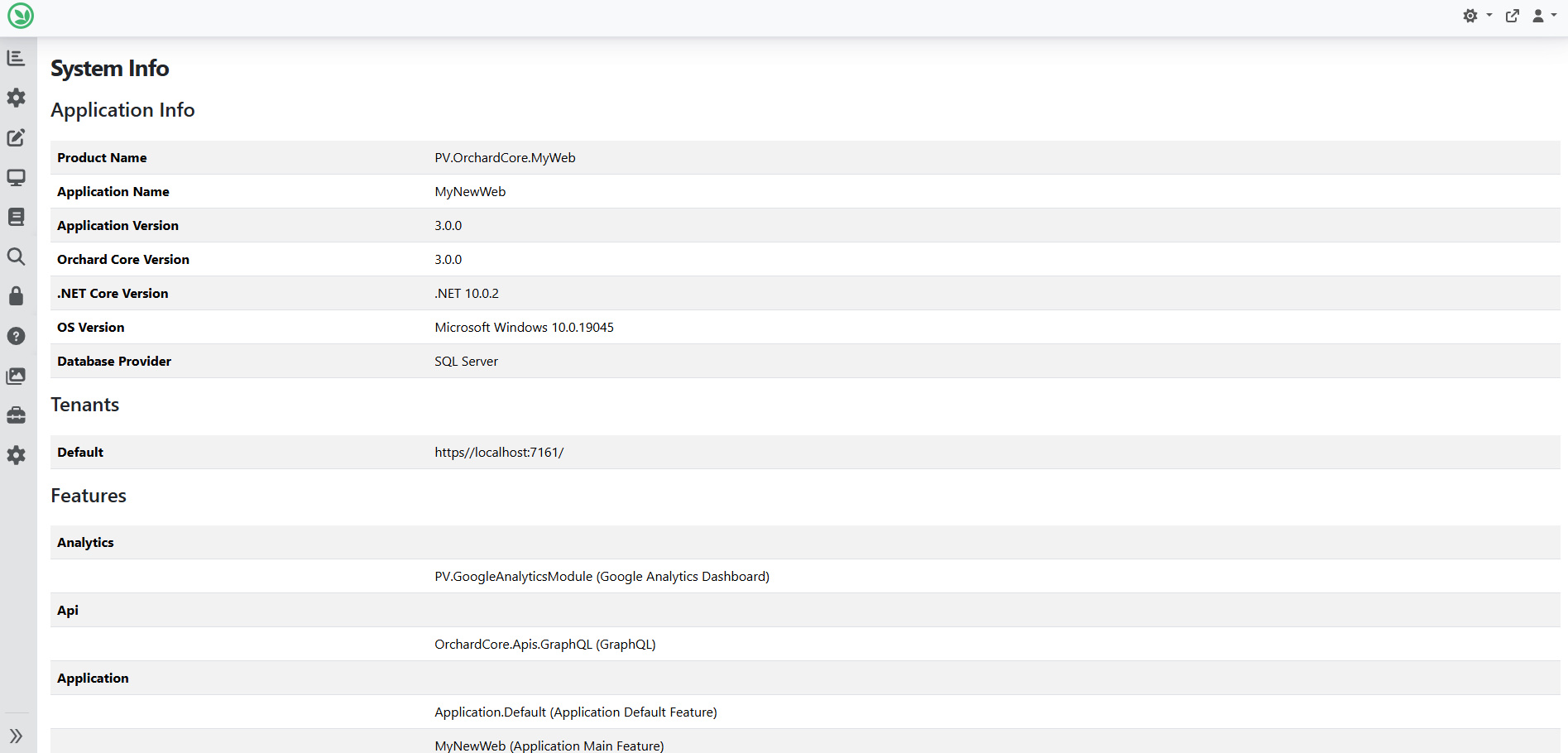Open the toolbox tools icon
Viewport: 1568px width, 753px height.
click(16, 415)
